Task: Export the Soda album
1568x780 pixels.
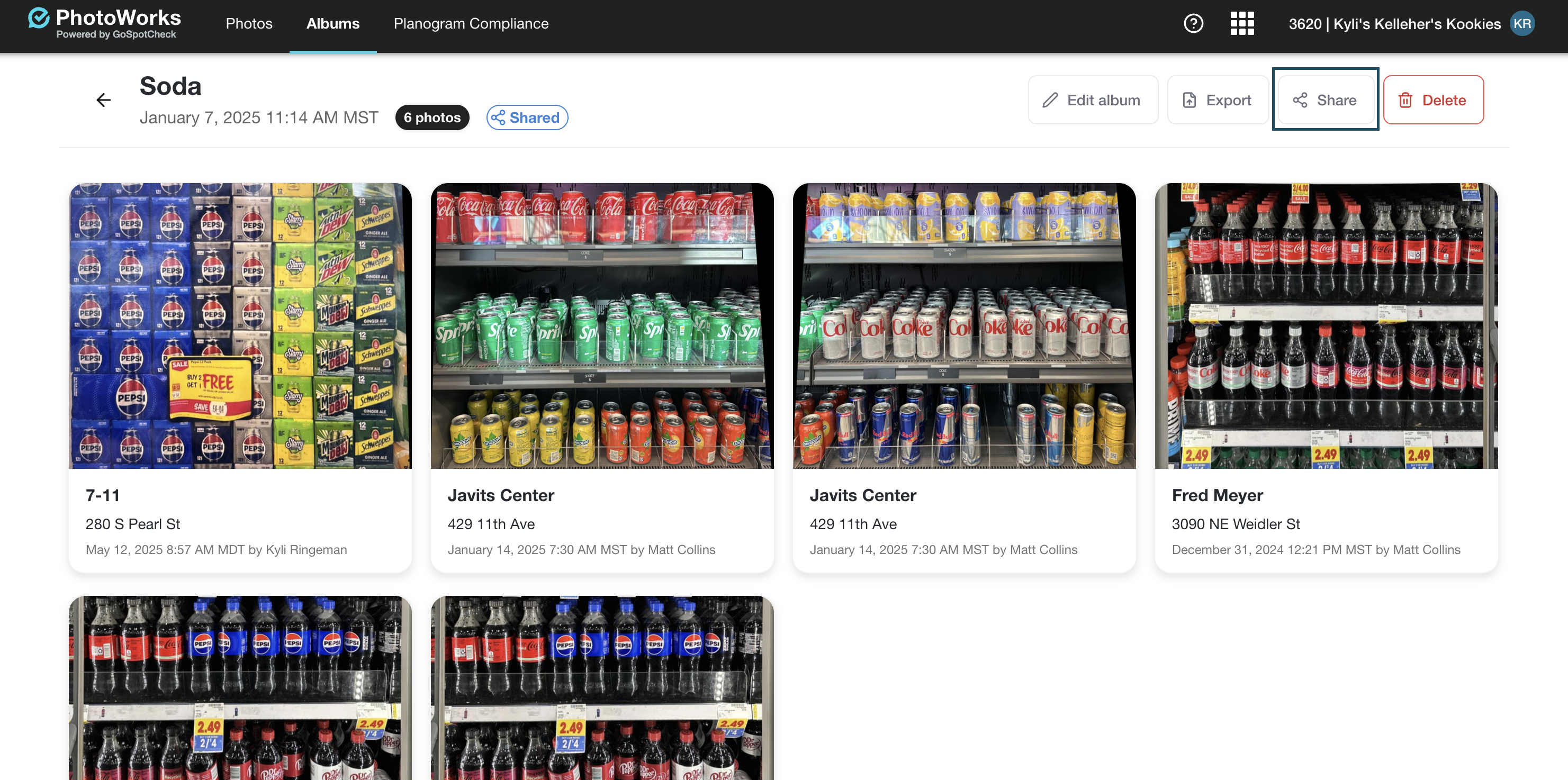Action: pos(1218,100)
